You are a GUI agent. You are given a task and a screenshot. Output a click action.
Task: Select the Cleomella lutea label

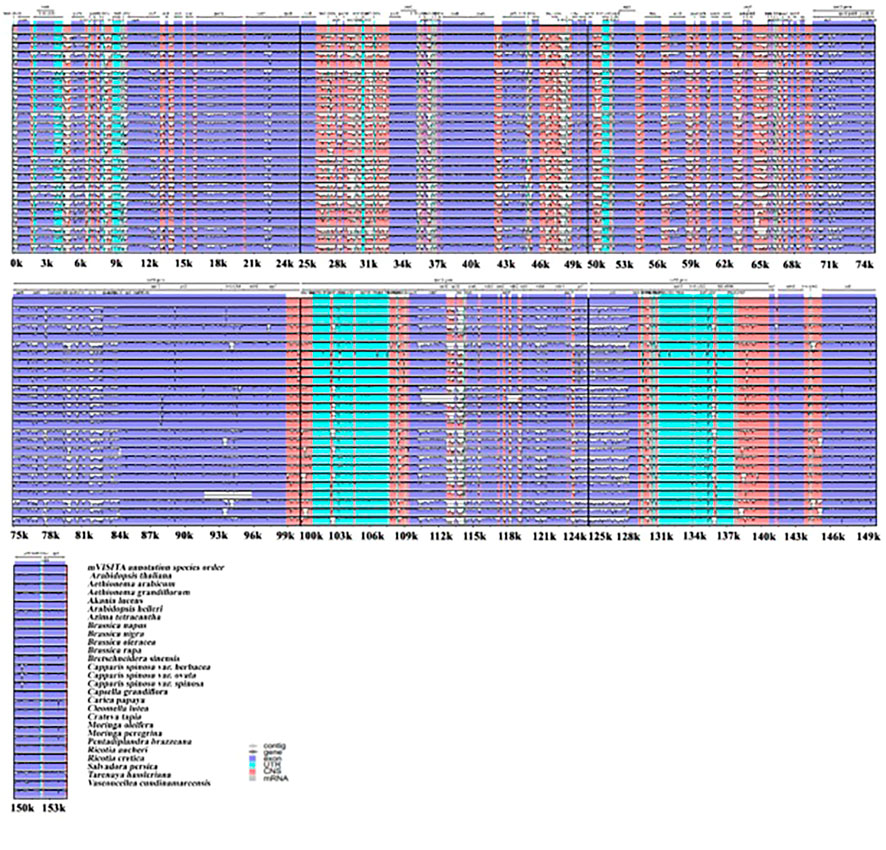point(118,708)
